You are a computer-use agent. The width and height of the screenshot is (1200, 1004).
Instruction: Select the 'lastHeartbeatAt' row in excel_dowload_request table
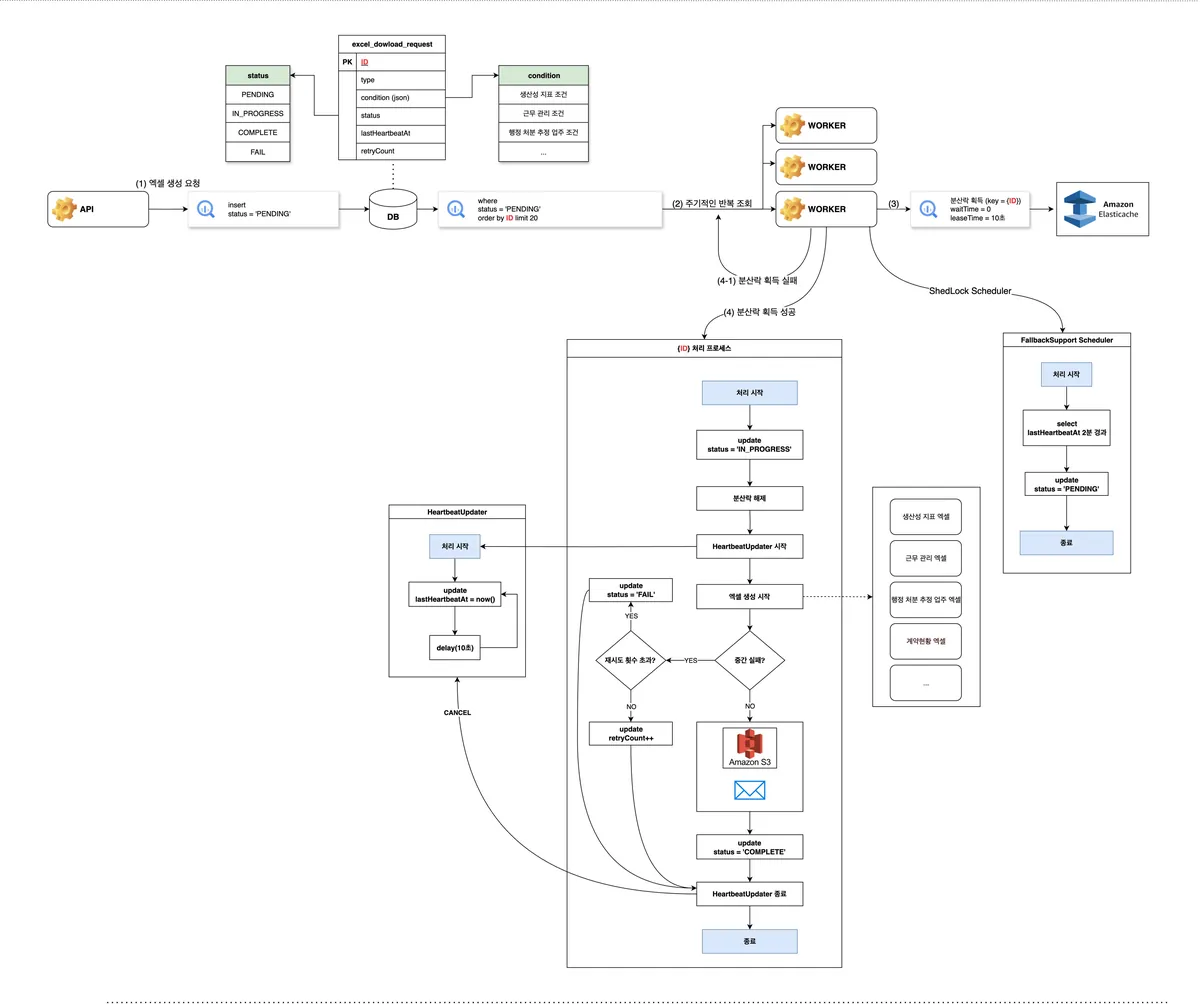click(401, 133)
